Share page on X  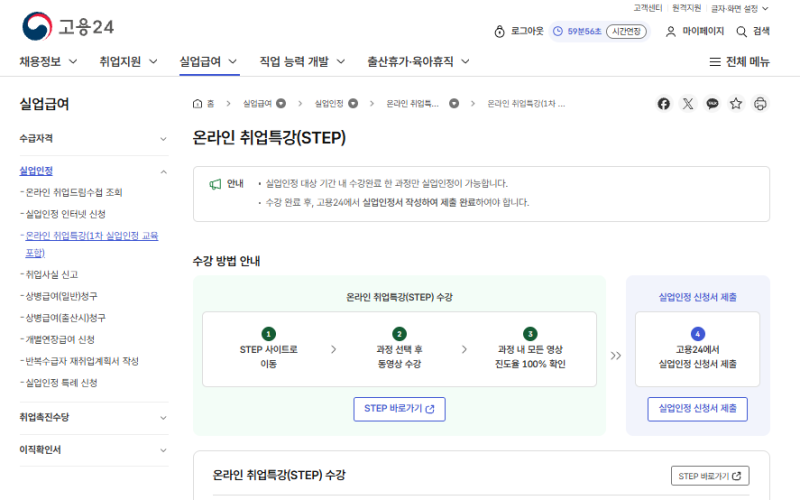(688, 104)
